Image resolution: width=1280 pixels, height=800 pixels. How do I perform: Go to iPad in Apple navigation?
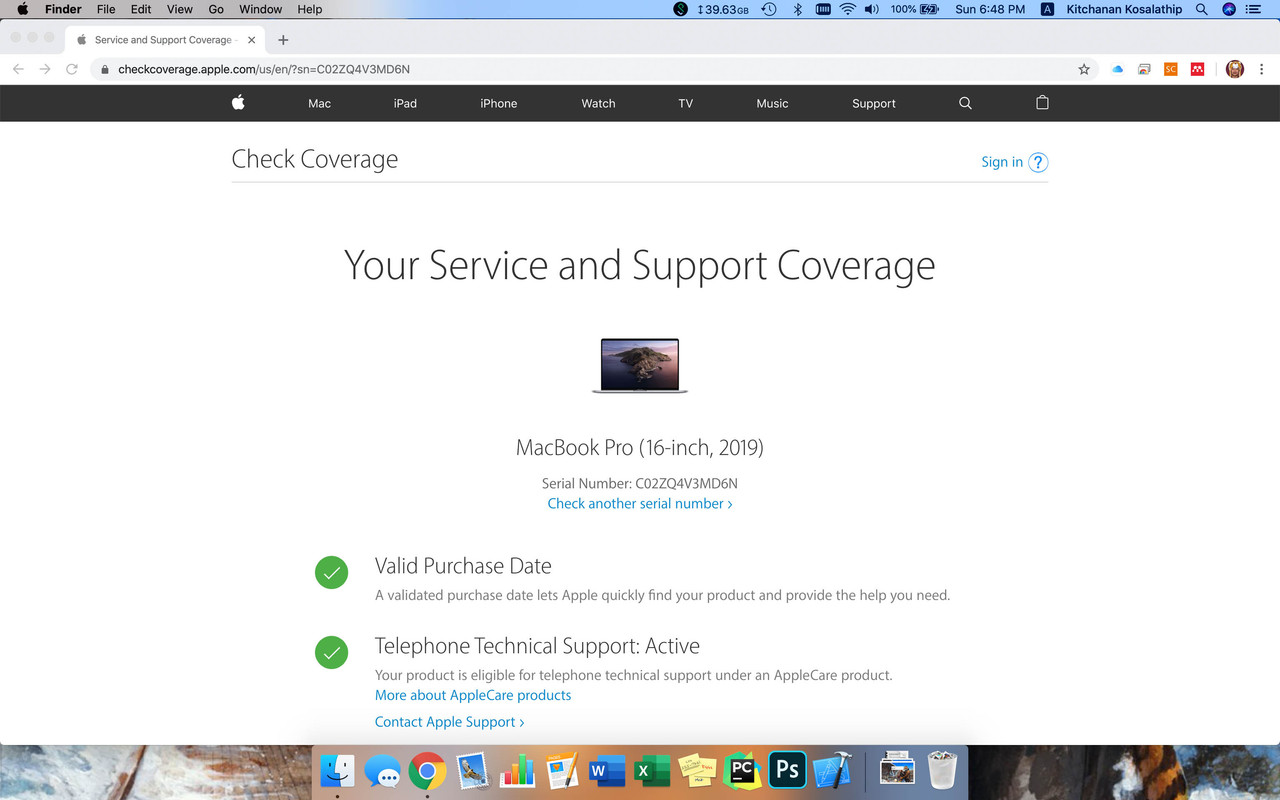405,103
